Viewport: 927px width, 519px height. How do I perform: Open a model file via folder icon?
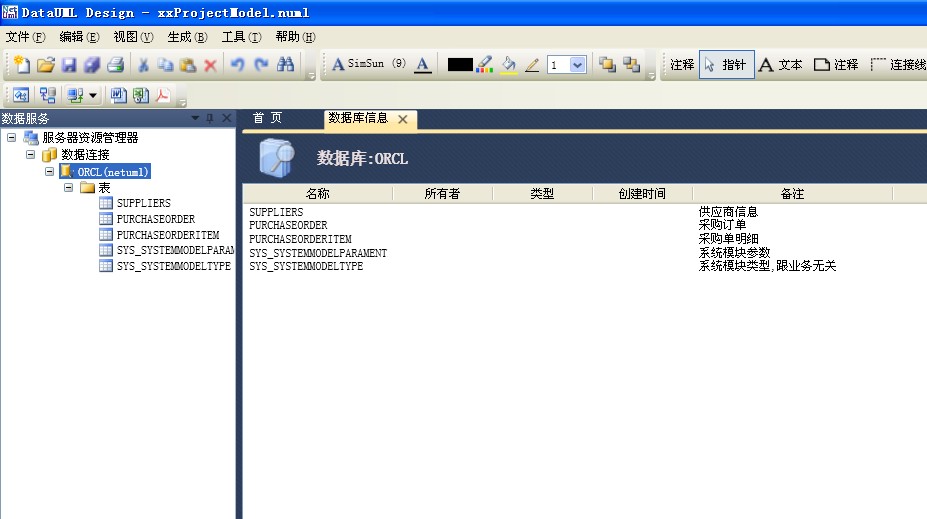pyautogui.click(x=46, y=64)
